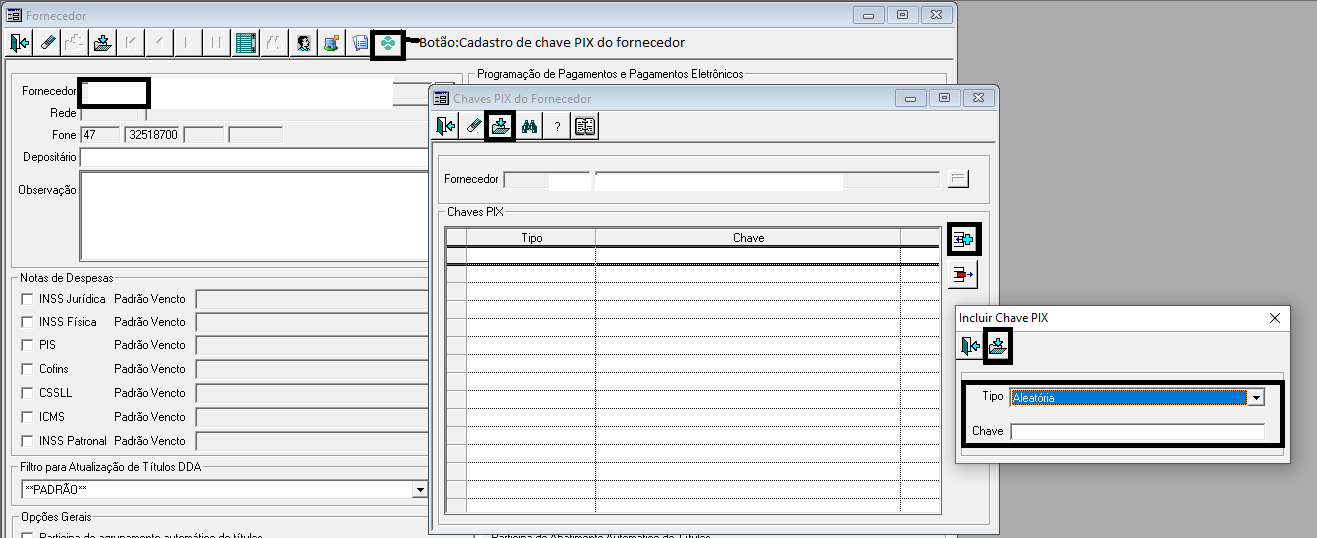Click binoculars search icon in Chaves PIX window
Image resolution: width=1317 pixels, height=538 pixels.
tap(529, 126)
